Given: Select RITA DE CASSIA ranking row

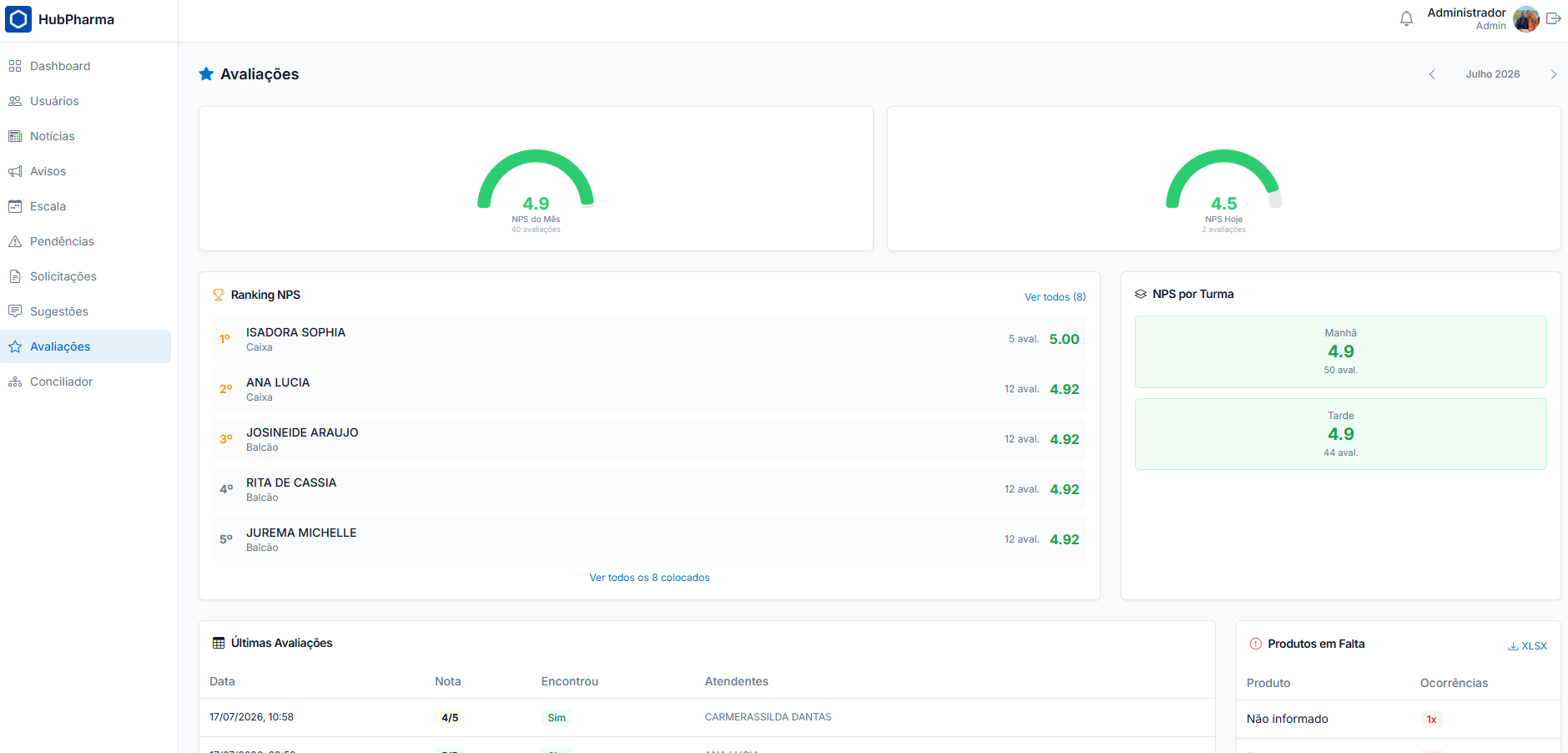Looking at the screenshot, I should 649,489.
